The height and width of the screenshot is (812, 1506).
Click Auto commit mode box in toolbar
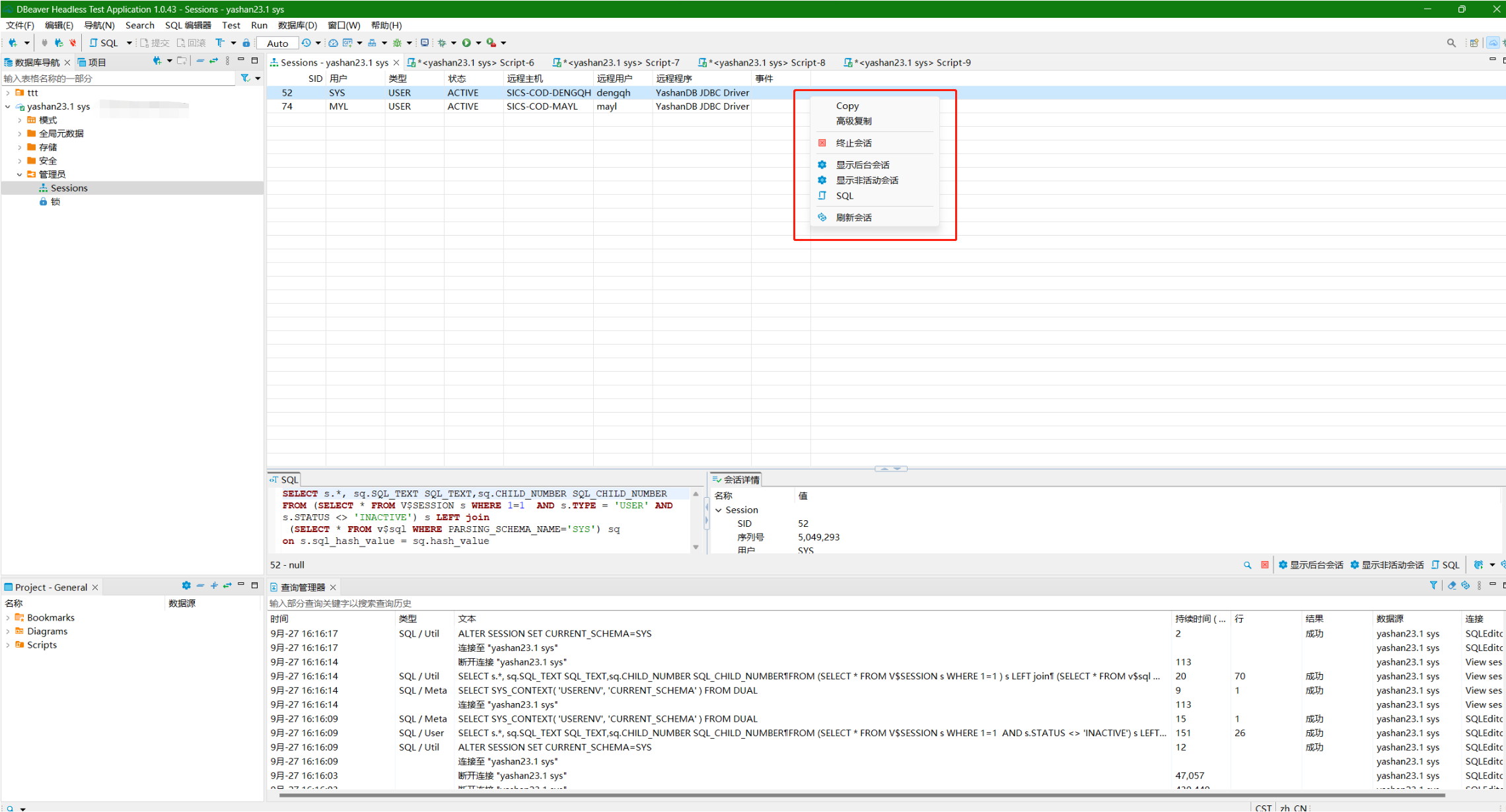pos(277,43)
